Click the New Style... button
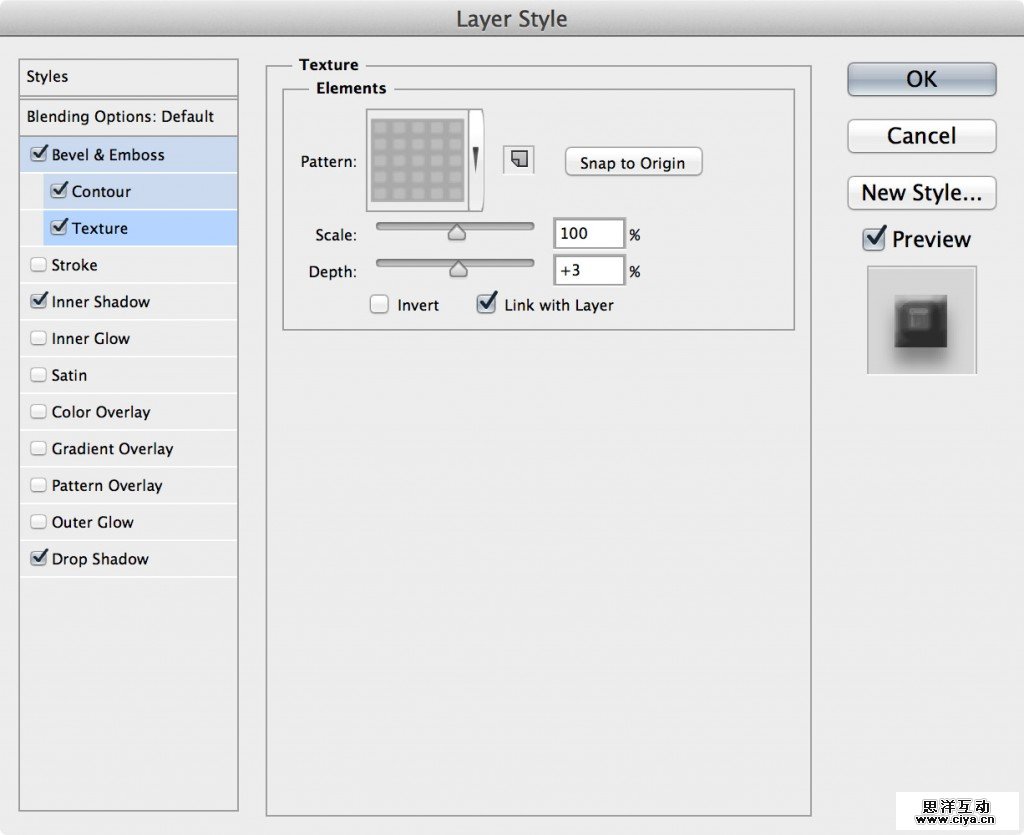1024x835 pixels. (x=921, y=193)
